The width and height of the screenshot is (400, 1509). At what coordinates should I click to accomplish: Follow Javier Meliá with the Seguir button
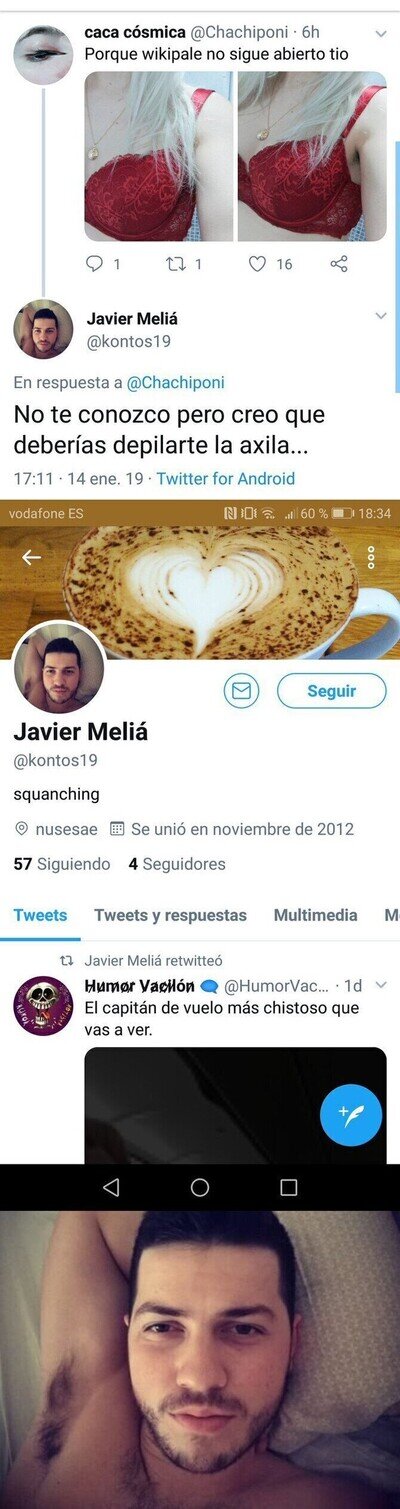tap(331, 691)
